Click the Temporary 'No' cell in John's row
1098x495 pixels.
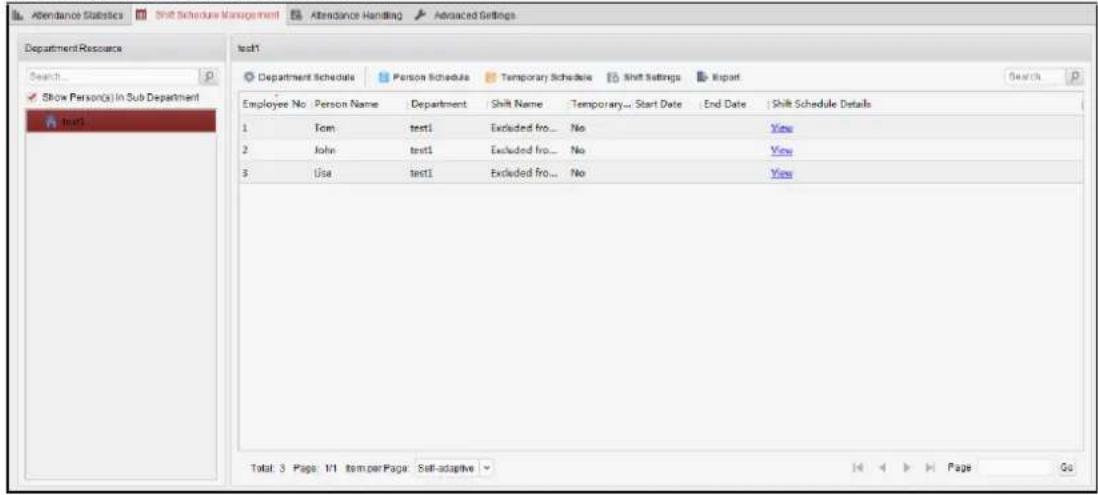(x=578, y=150)
